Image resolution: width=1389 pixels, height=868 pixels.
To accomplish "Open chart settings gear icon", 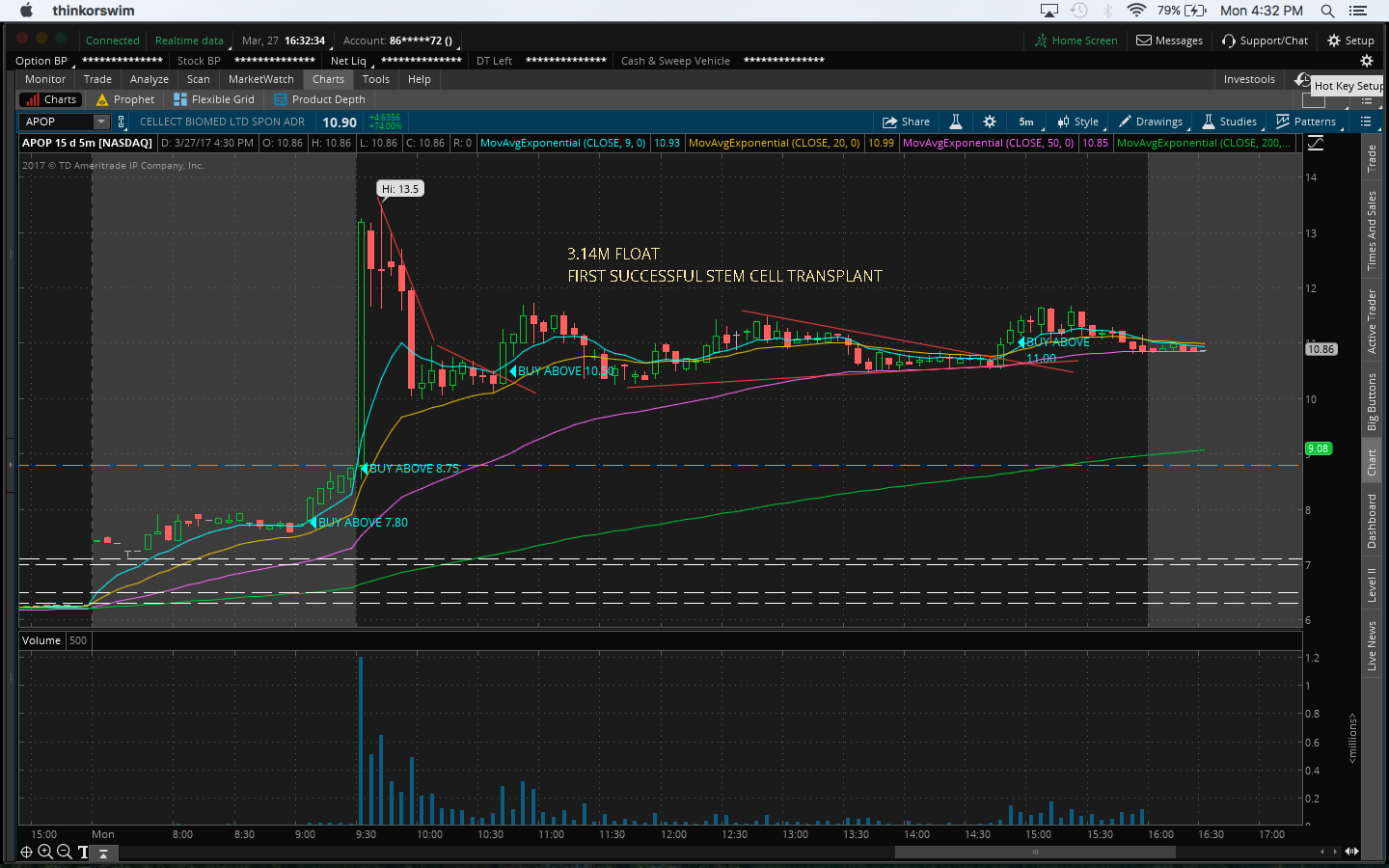I will pyautogui.click(x=990, y=122).
